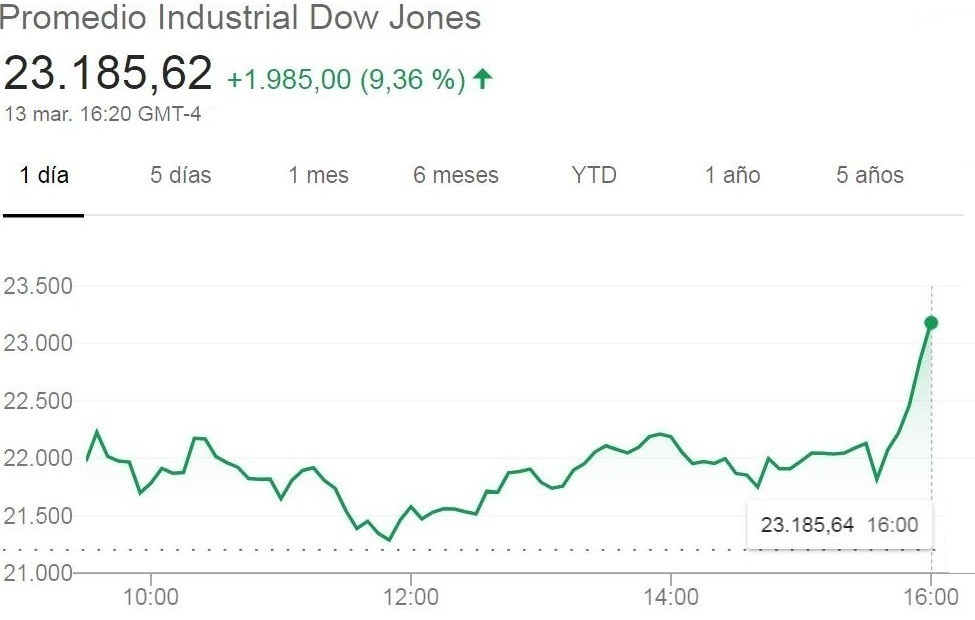The width and height of the screenshot is (975, 620).
Task: Select the YTD tab
Action: tap(594, 176)
